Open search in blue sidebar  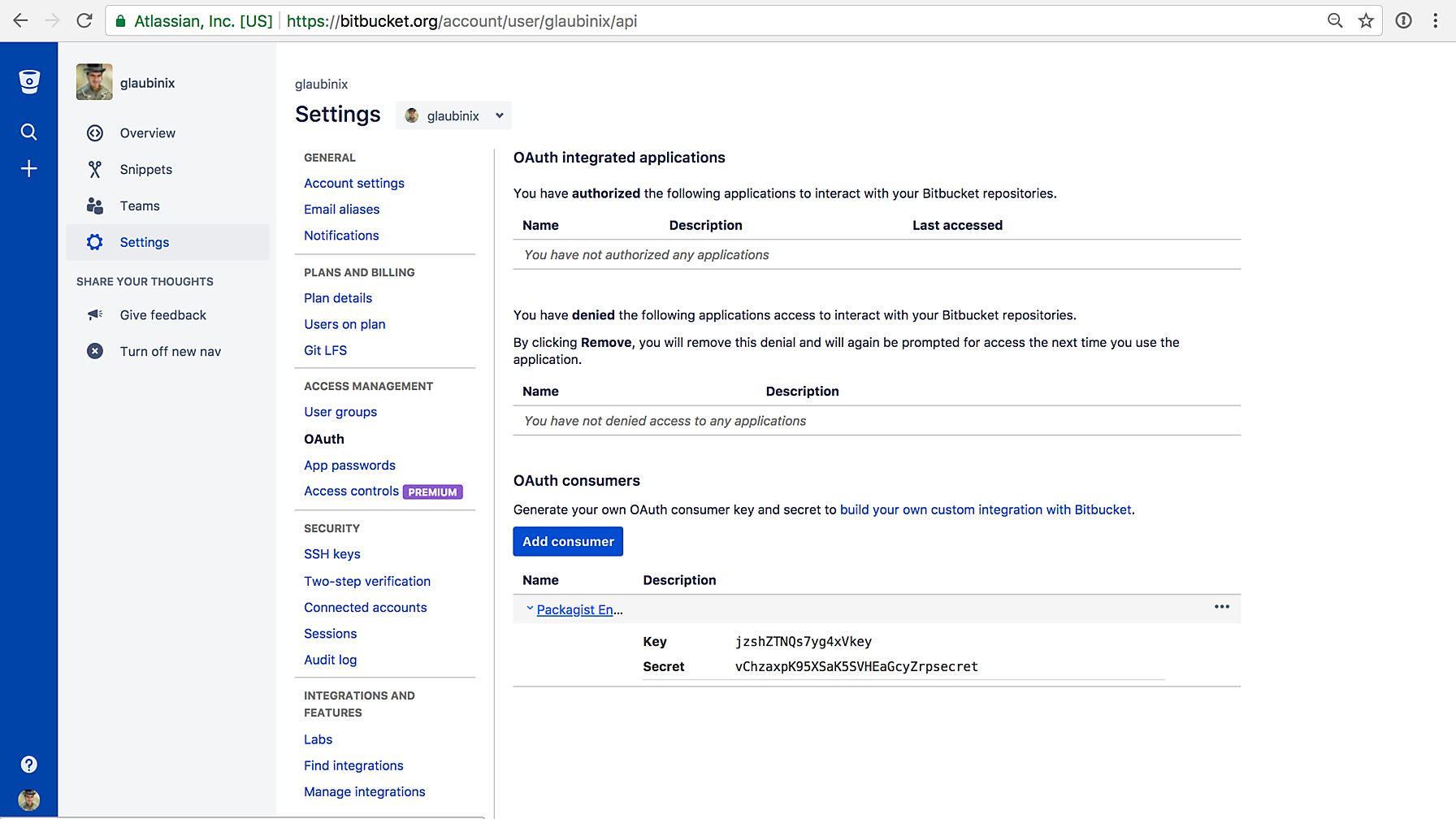click(28, 132)
